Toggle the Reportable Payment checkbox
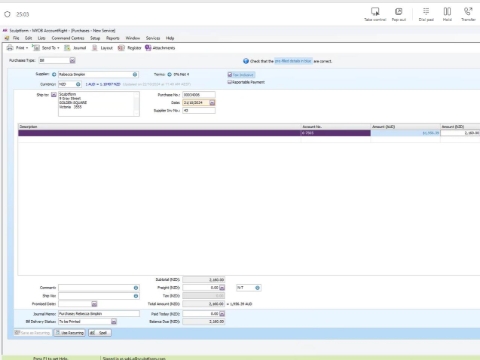Image resolution: width=480 pixels, height=360 pixels. pyautogui.click(x=229, y=82)
